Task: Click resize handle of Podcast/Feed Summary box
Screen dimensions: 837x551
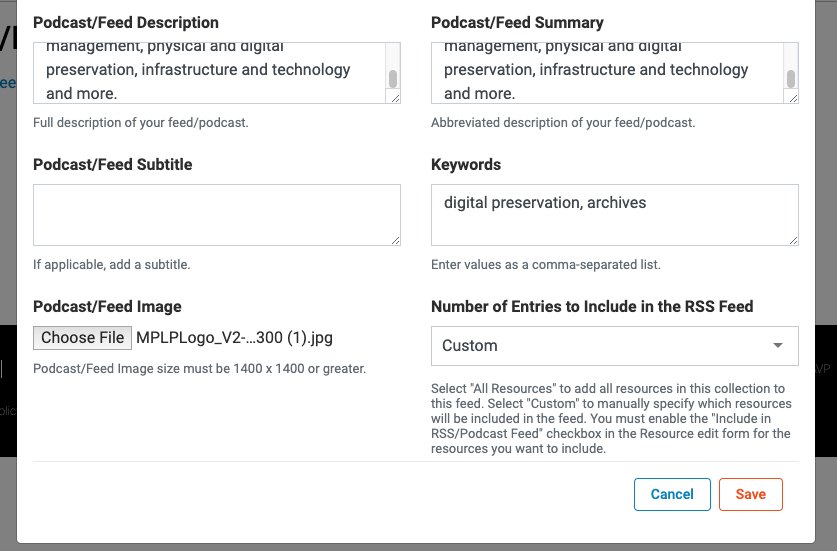Action: point(793,98)
